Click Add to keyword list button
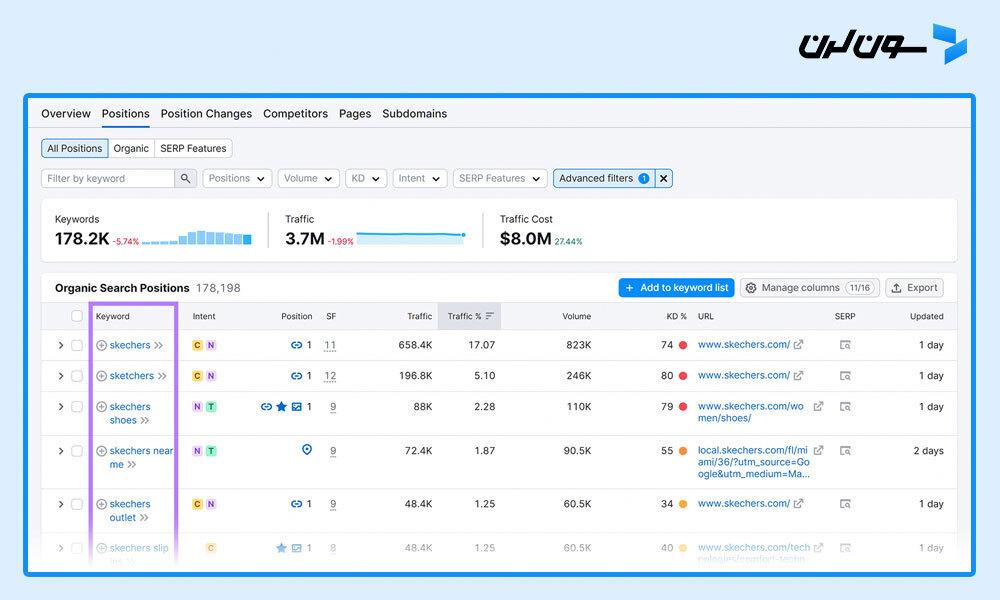This screenshot has width=1000, height=600. click(676, 288)
